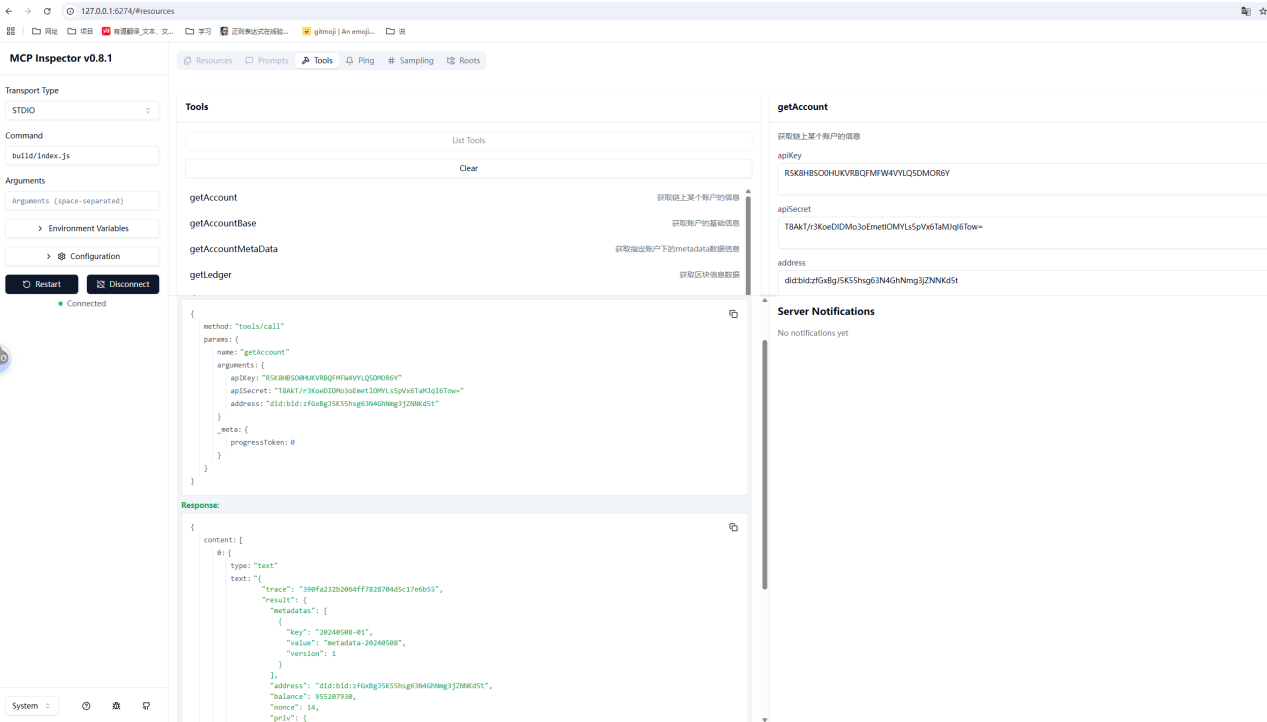Image resolution: width=1267 pixels, height=722 pixels.
Task: Open the Roots tab
Action: 464,61
